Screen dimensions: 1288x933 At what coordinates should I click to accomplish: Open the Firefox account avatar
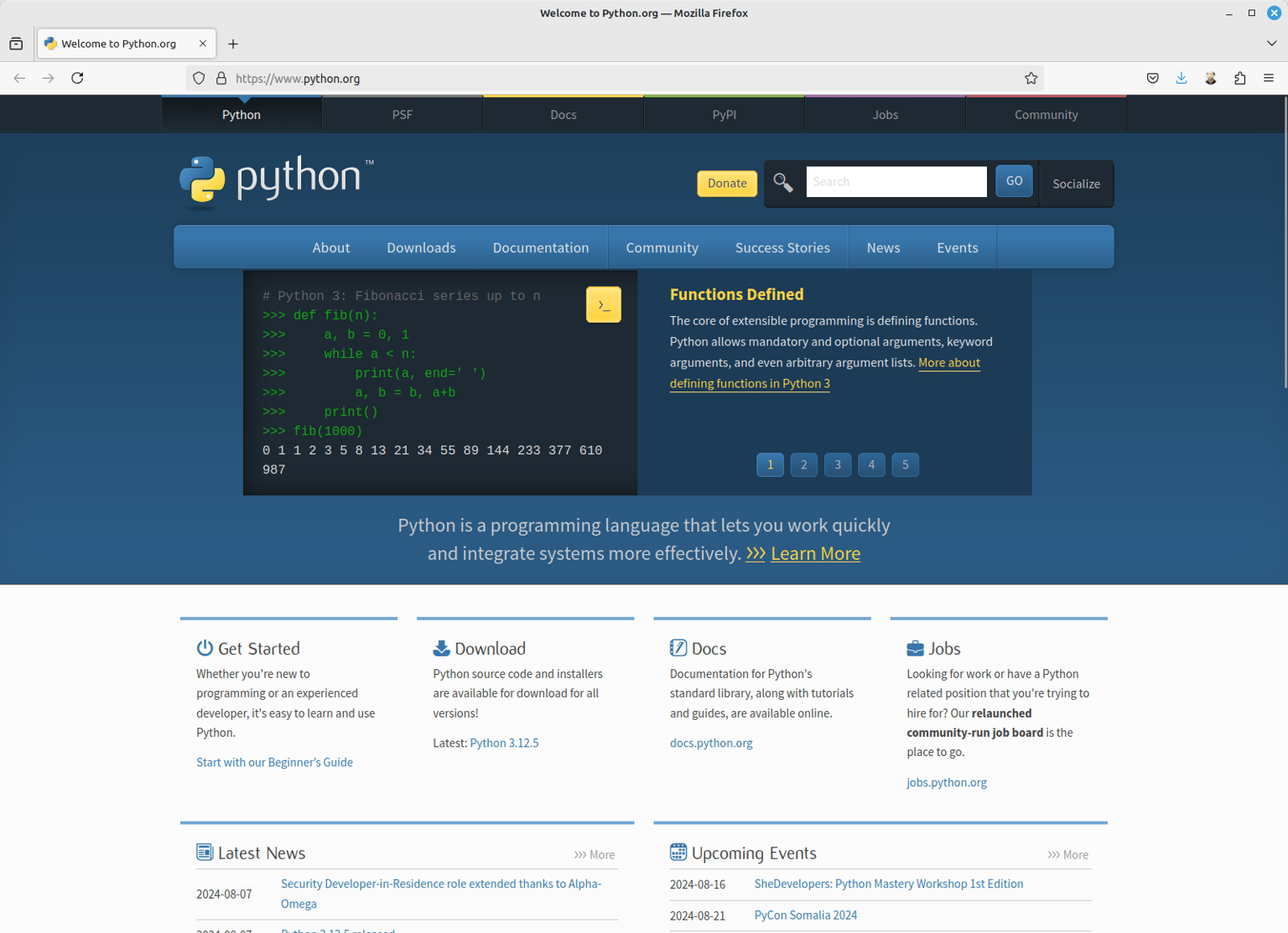(1211, 78)
